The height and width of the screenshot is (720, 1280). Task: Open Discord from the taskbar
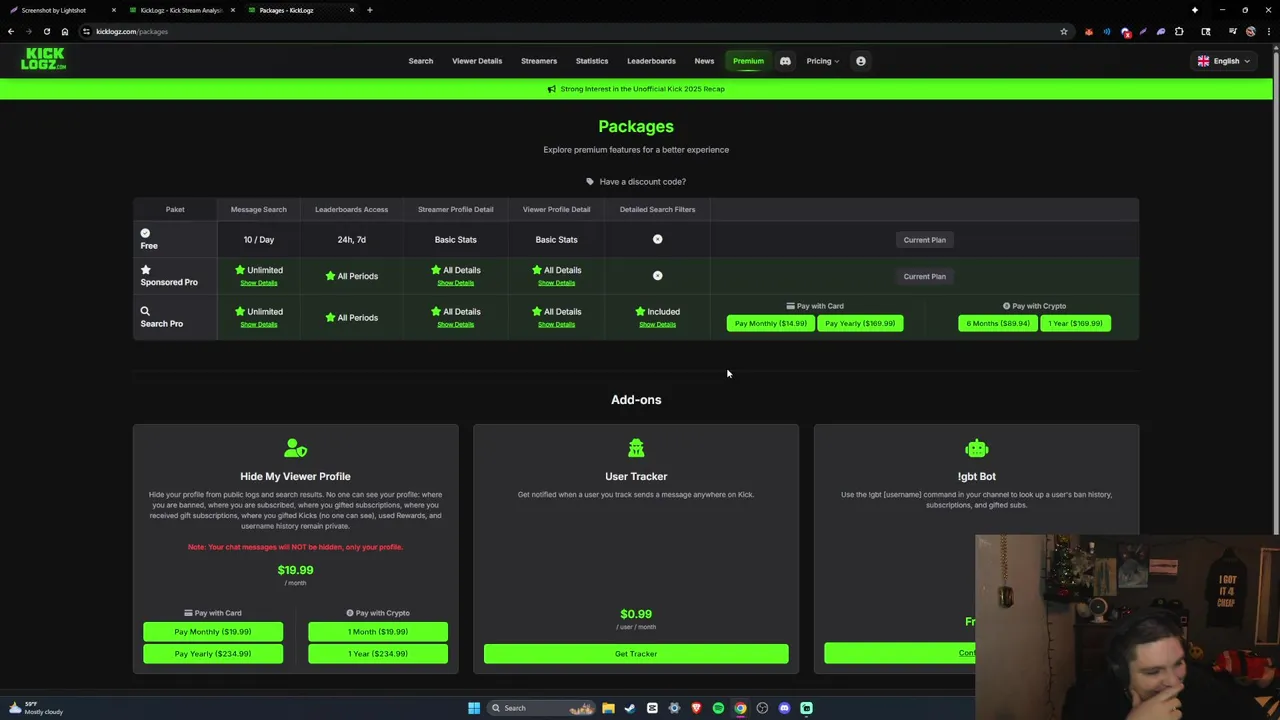[784, 708]
